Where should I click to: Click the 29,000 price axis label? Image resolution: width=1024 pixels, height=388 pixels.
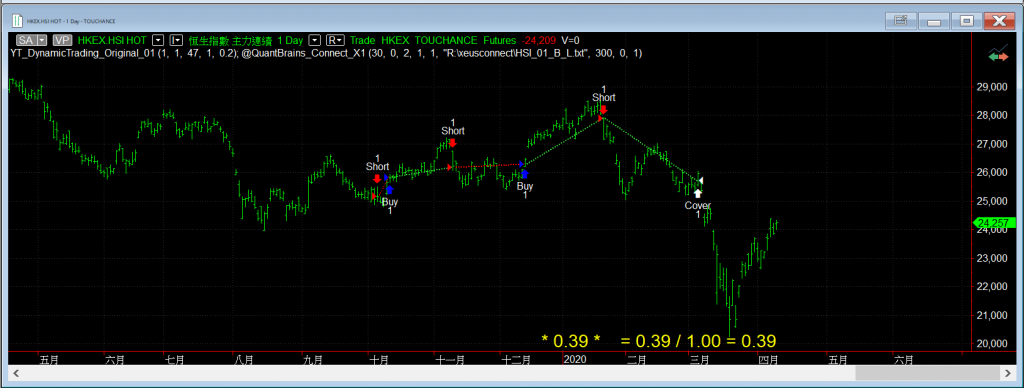(991, 87)
